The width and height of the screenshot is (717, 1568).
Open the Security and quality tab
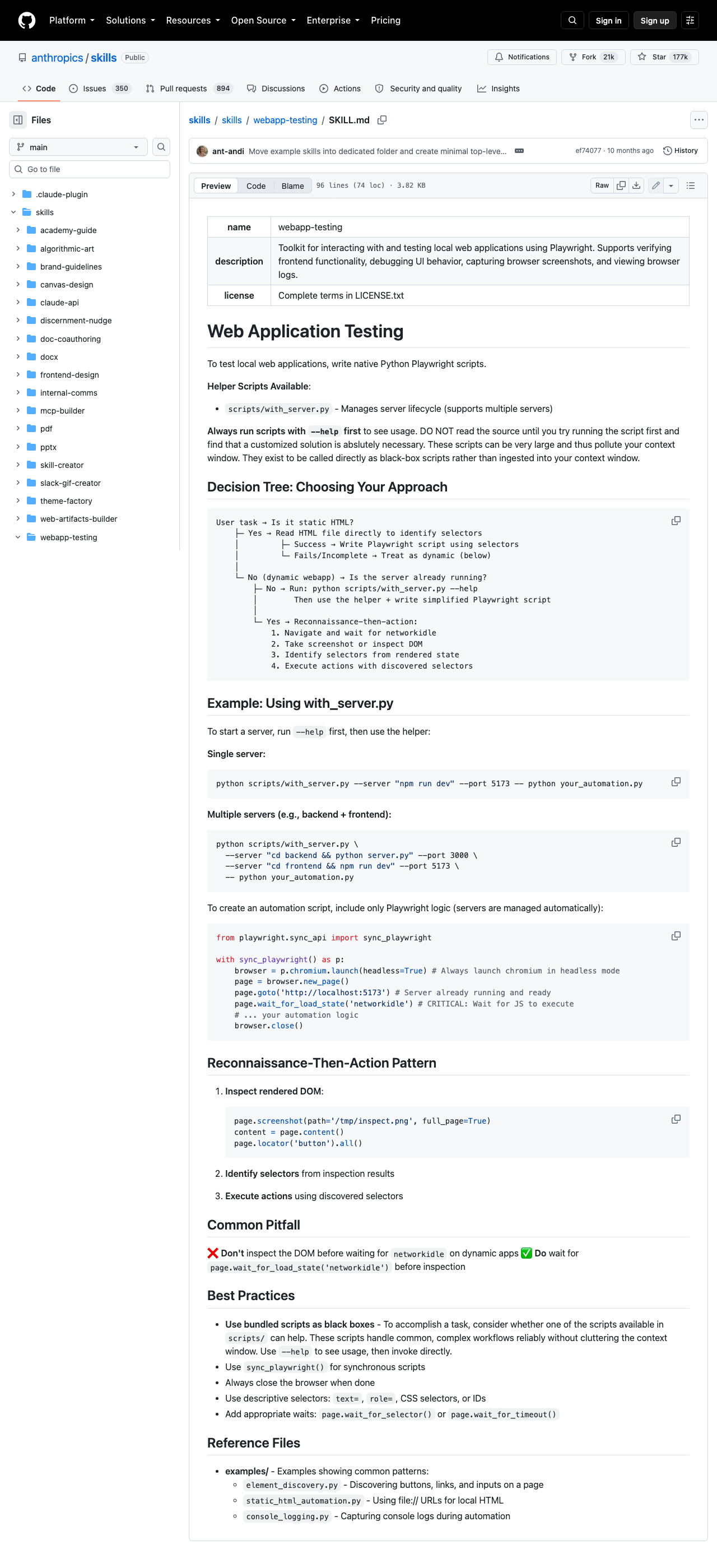419,89
